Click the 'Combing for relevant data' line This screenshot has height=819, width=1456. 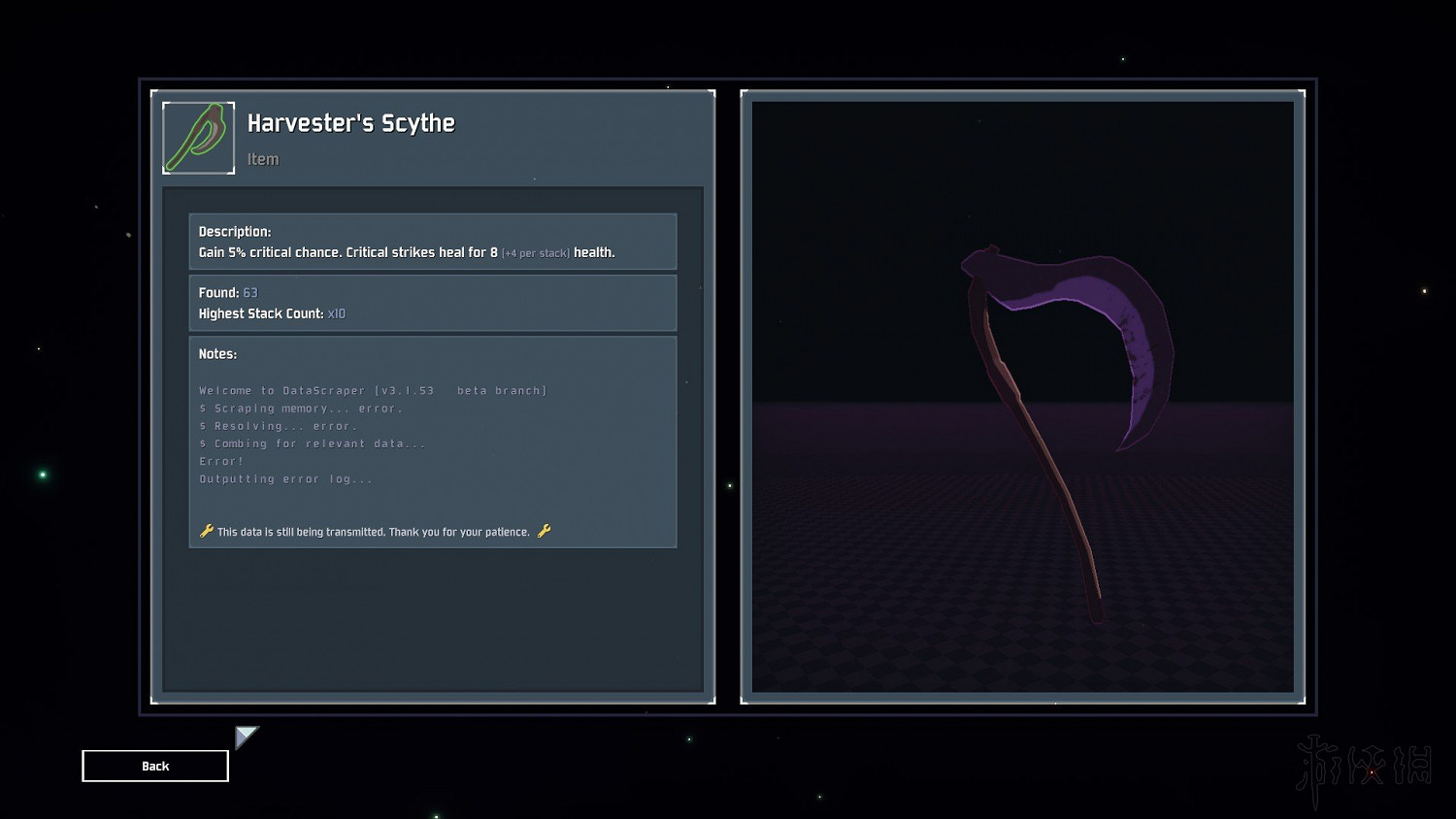313,443
